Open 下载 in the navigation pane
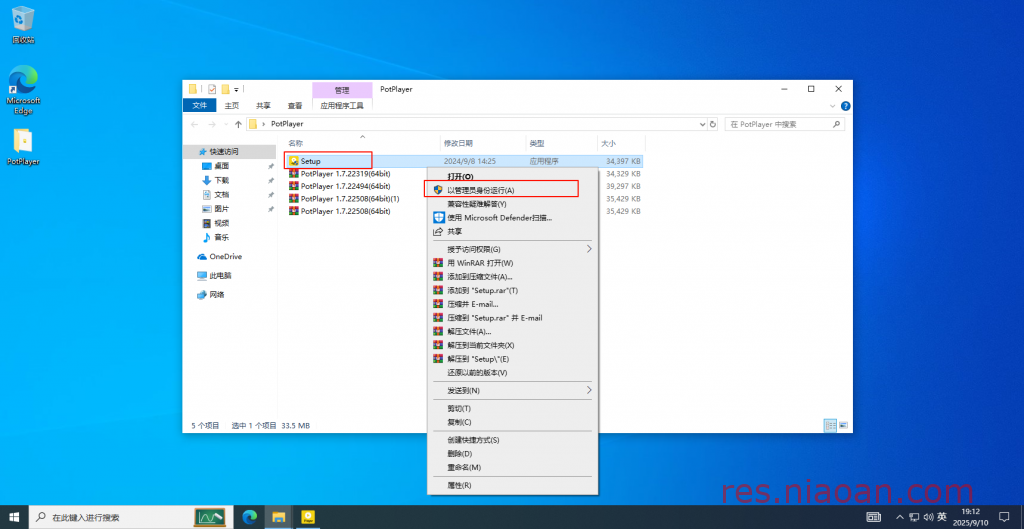 (x=221, y=180)
